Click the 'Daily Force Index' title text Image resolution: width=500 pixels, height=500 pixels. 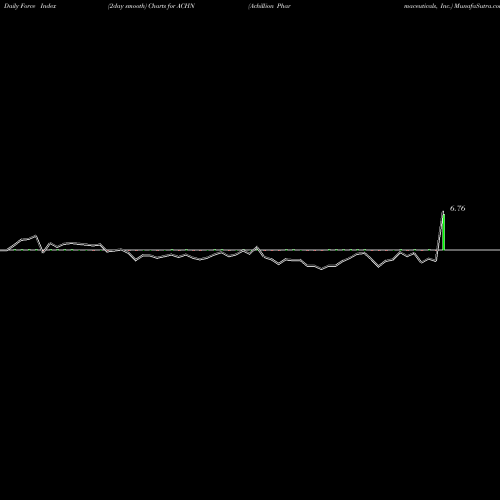click(x=30, y=6)
